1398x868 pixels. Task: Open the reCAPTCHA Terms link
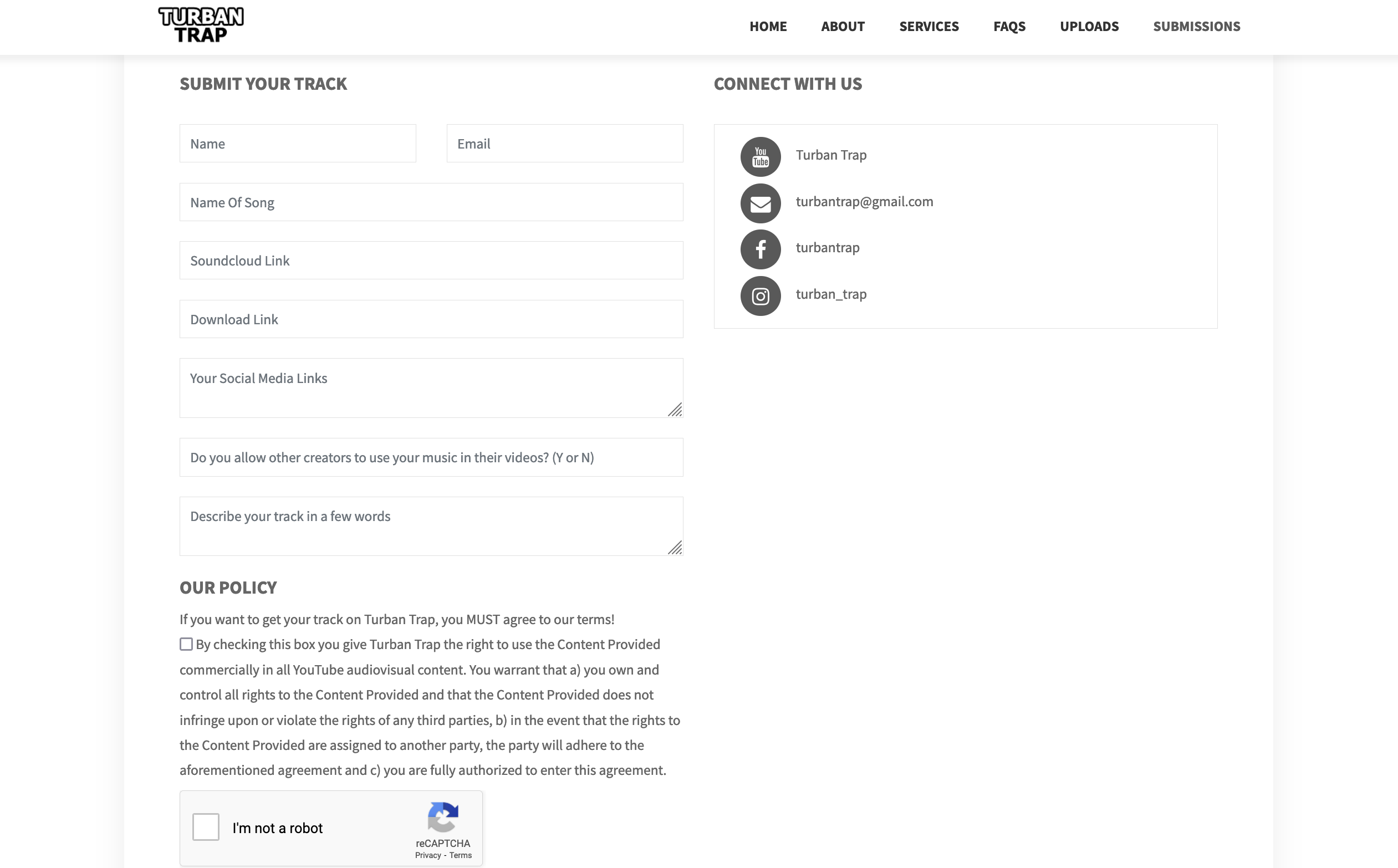pyautogui.click(x=461, y=855)
